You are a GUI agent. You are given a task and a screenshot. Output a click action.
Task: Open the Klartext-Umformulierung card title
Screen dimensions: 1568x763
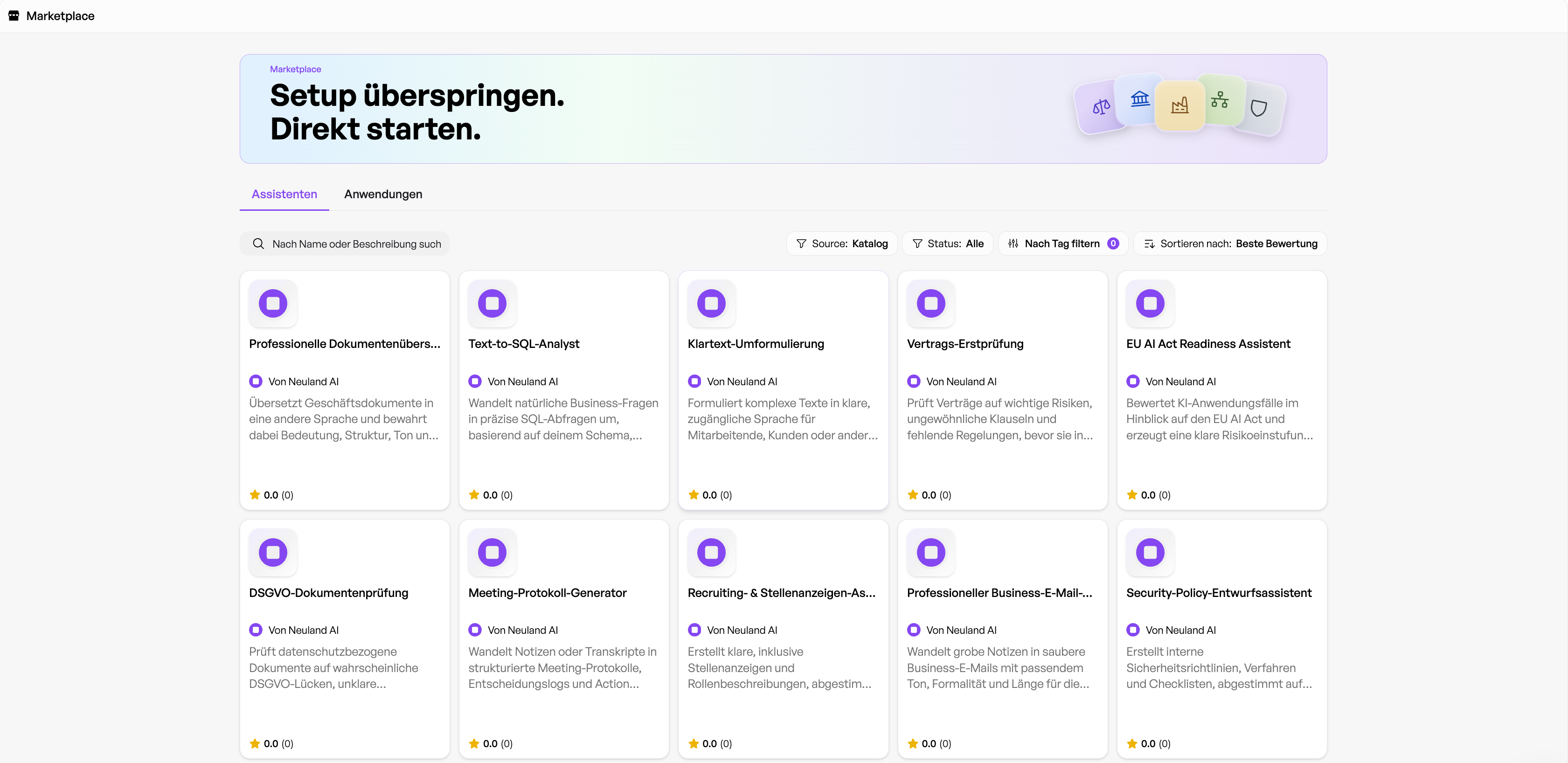(756, 344)
